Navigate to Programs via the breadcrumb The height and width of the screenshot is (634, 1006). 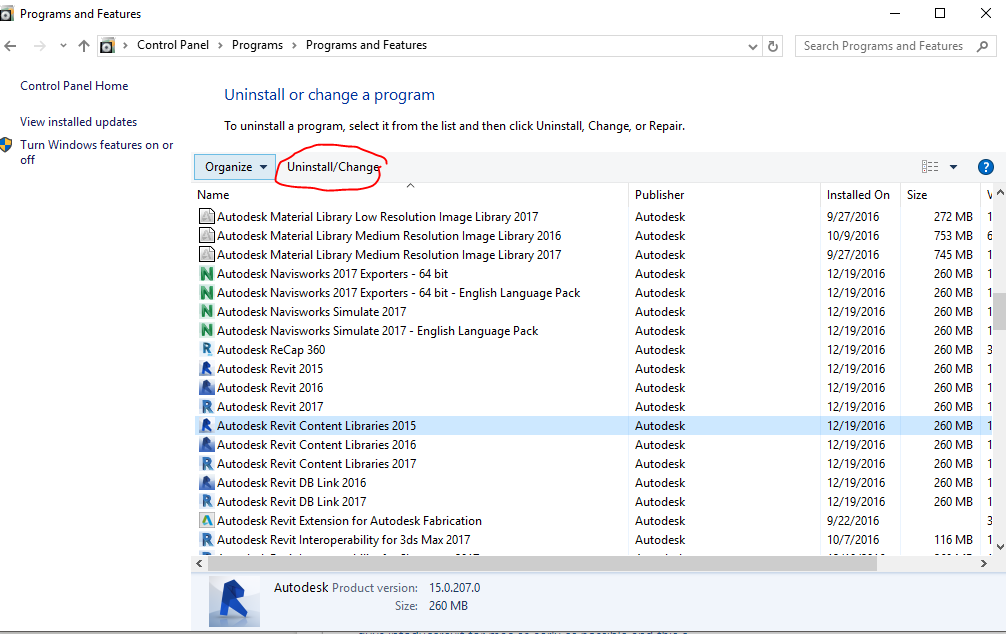tap(257, 45)
